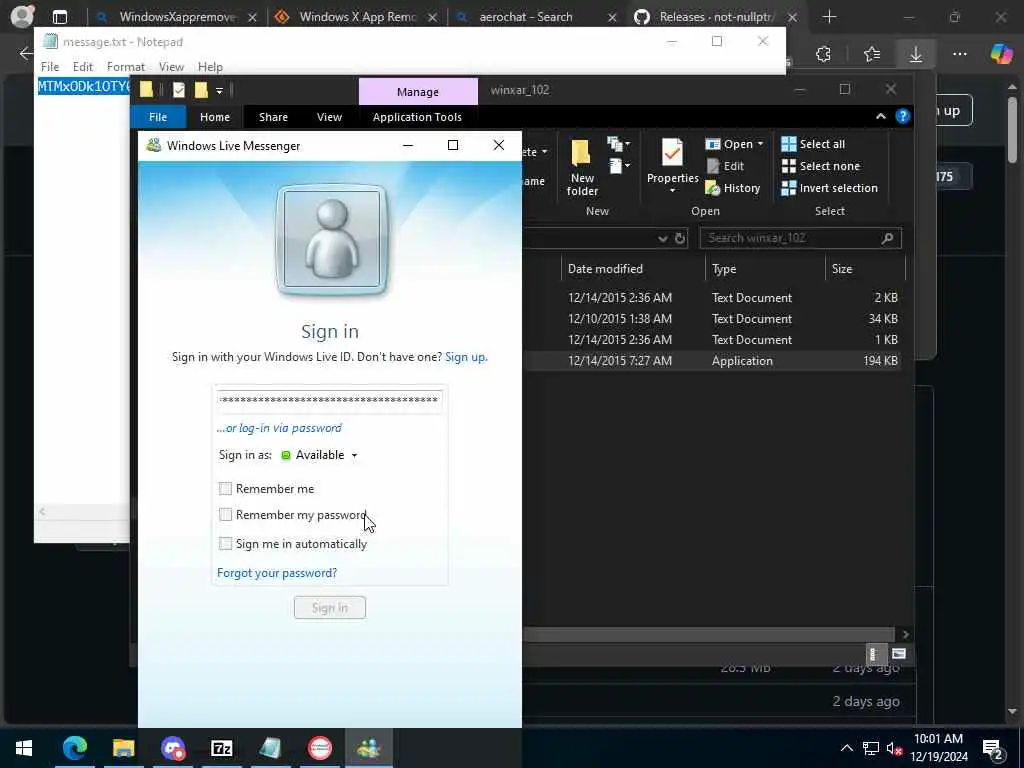Open Explorer help question-mark icon
This screenshot has height=768, width=1024.
(903, 116)
